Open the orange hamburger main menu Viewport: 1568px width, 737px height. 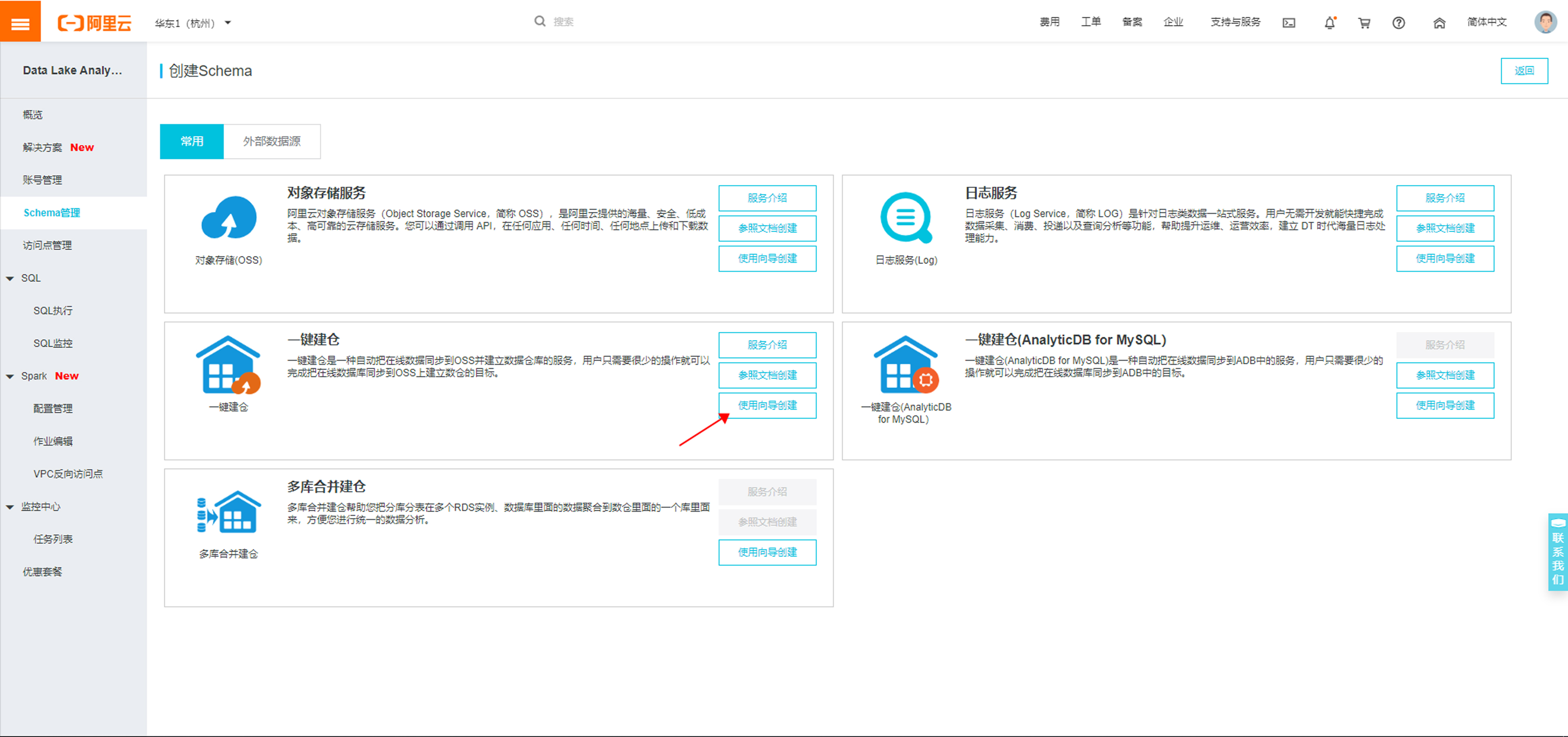(x=20, y=21)
